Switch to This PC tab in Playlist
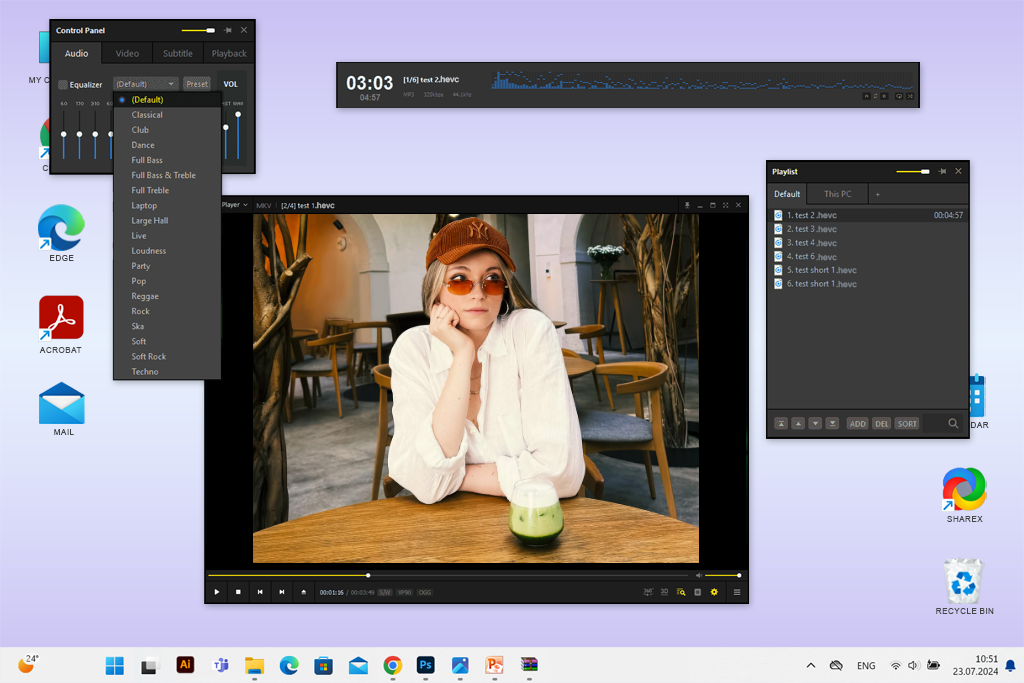1024x683 pixels. coord(838,194)
